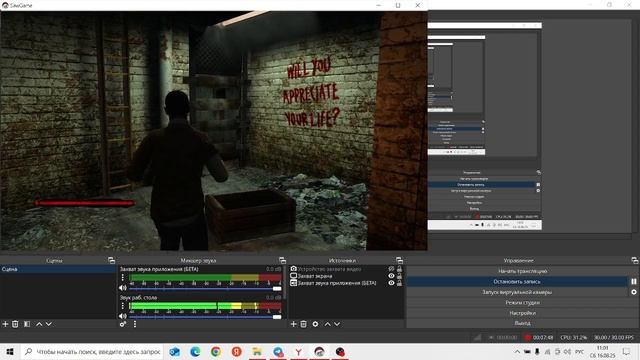Select the Сцена scene in the list

pyautogui.click(x=58, y=269)
